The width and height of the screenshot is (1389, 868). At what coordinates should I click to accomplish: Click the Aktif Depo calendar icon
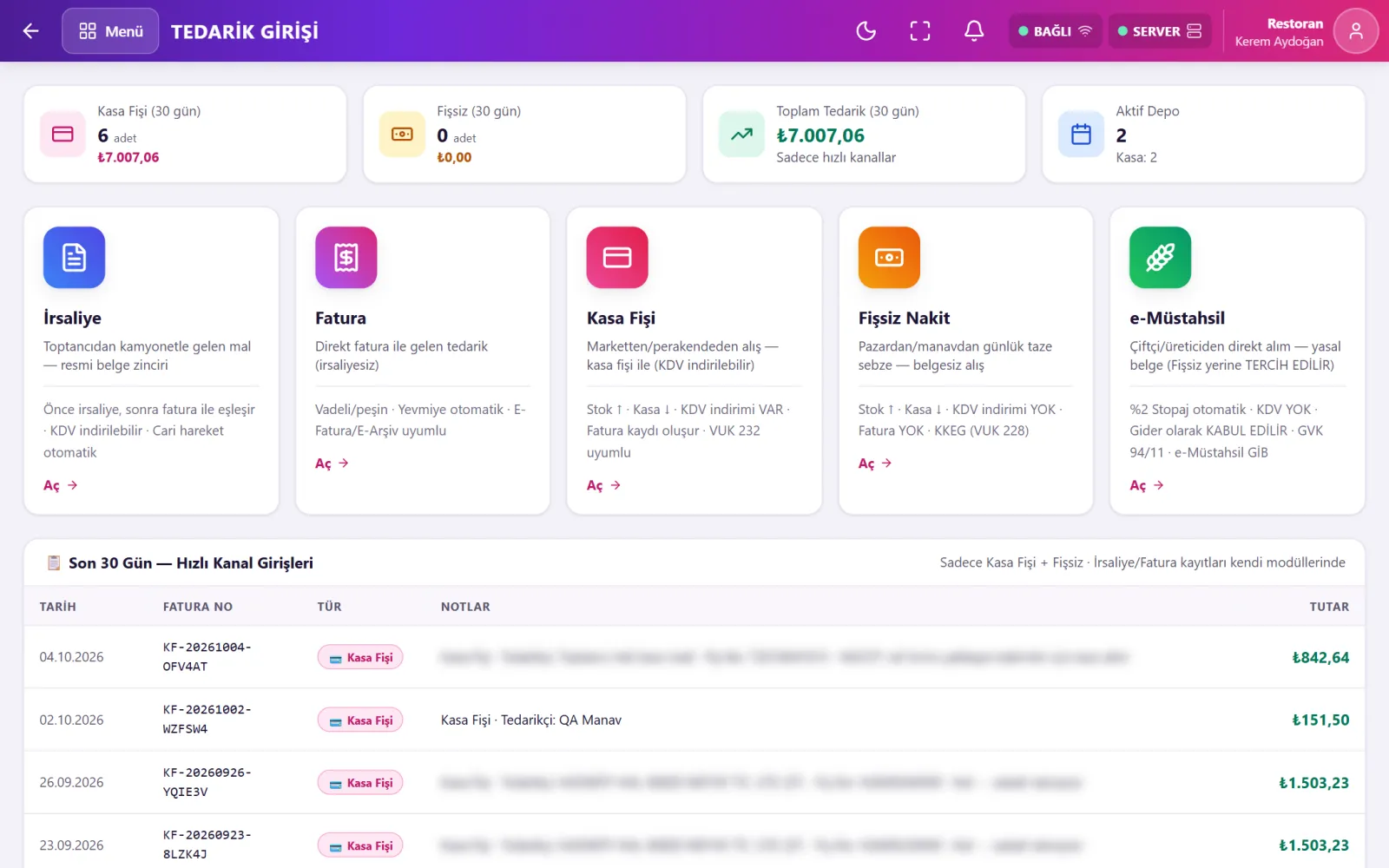1081,135
